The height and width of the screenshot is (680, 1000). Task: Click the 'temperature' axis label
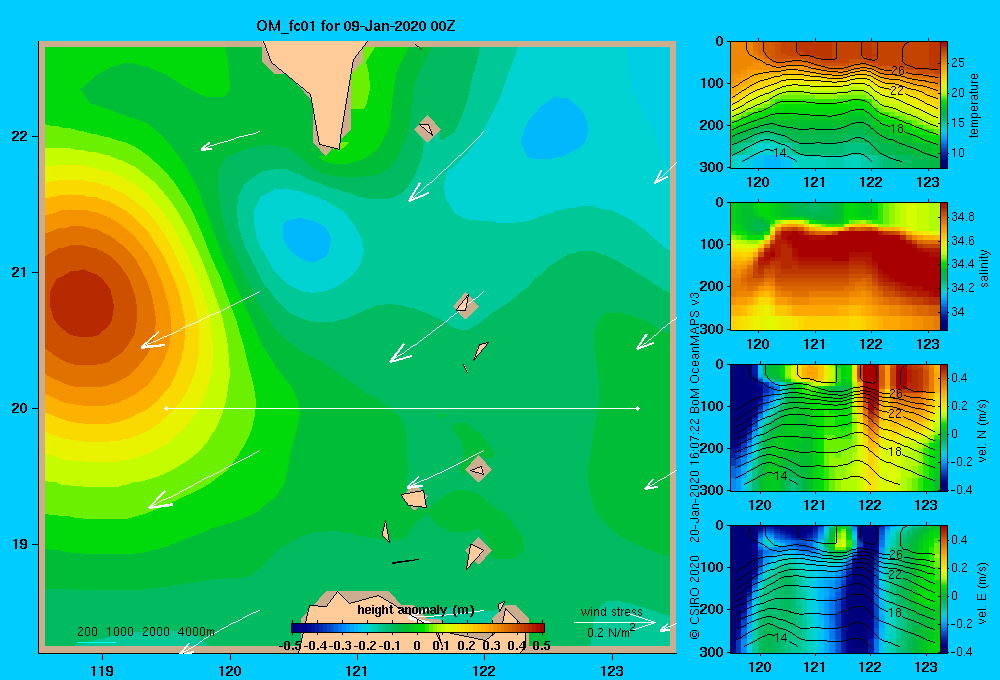974,105
